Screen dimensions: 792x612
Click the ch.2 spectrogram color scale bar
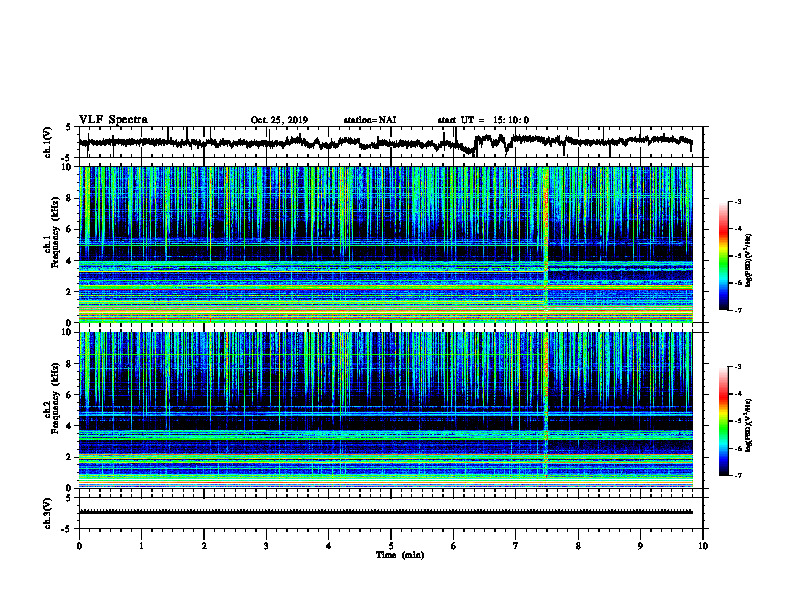(x=723, y=421)
